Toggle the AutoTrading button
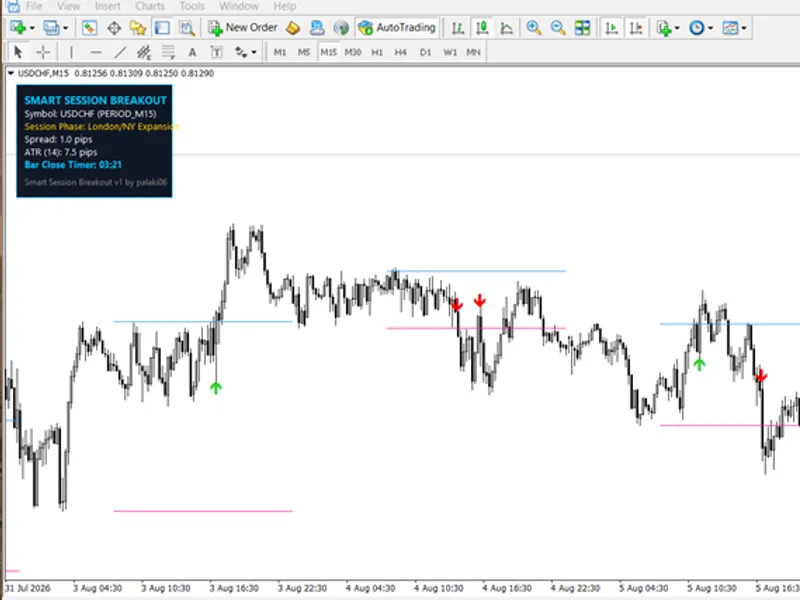The image size is (800, 600). [397, 28]
